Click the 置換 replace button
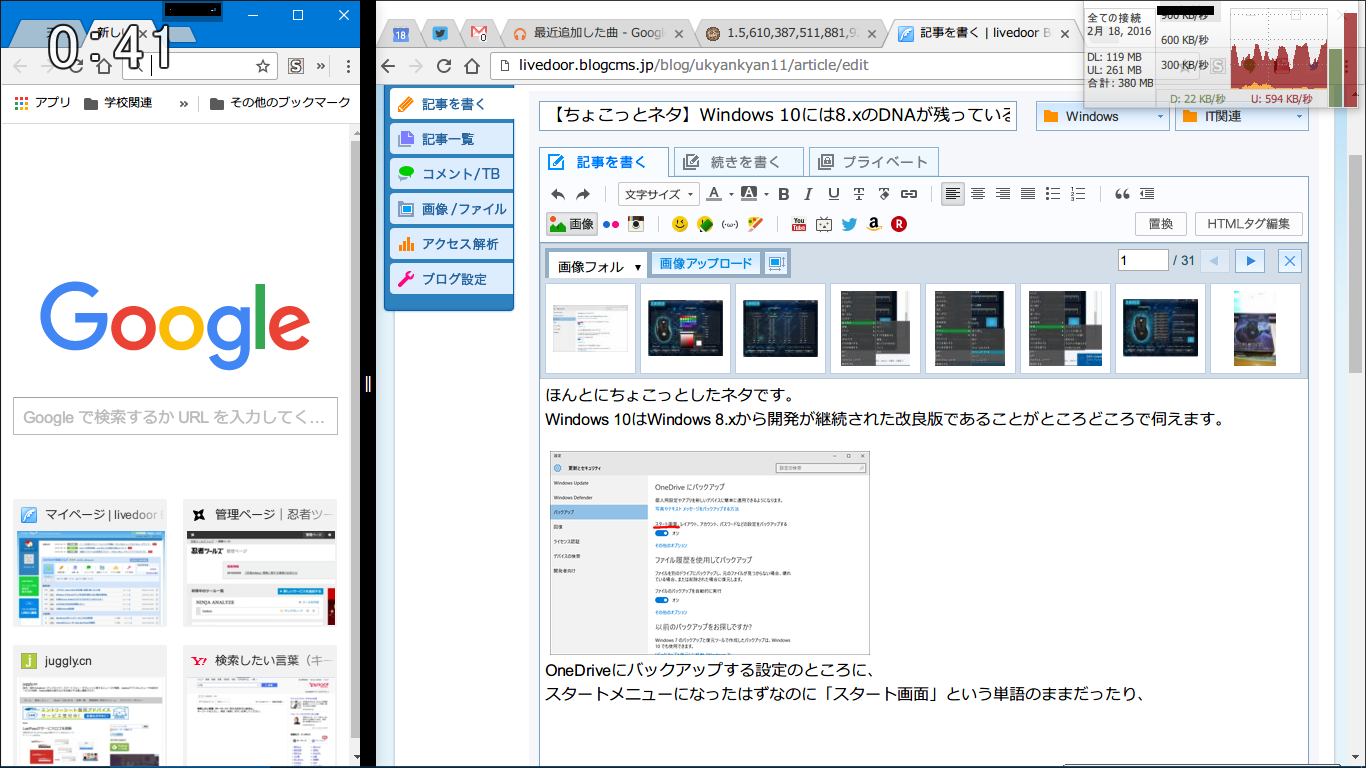Image resolution: width=1366 pixels, height=768 pixels. [1161, 224]
